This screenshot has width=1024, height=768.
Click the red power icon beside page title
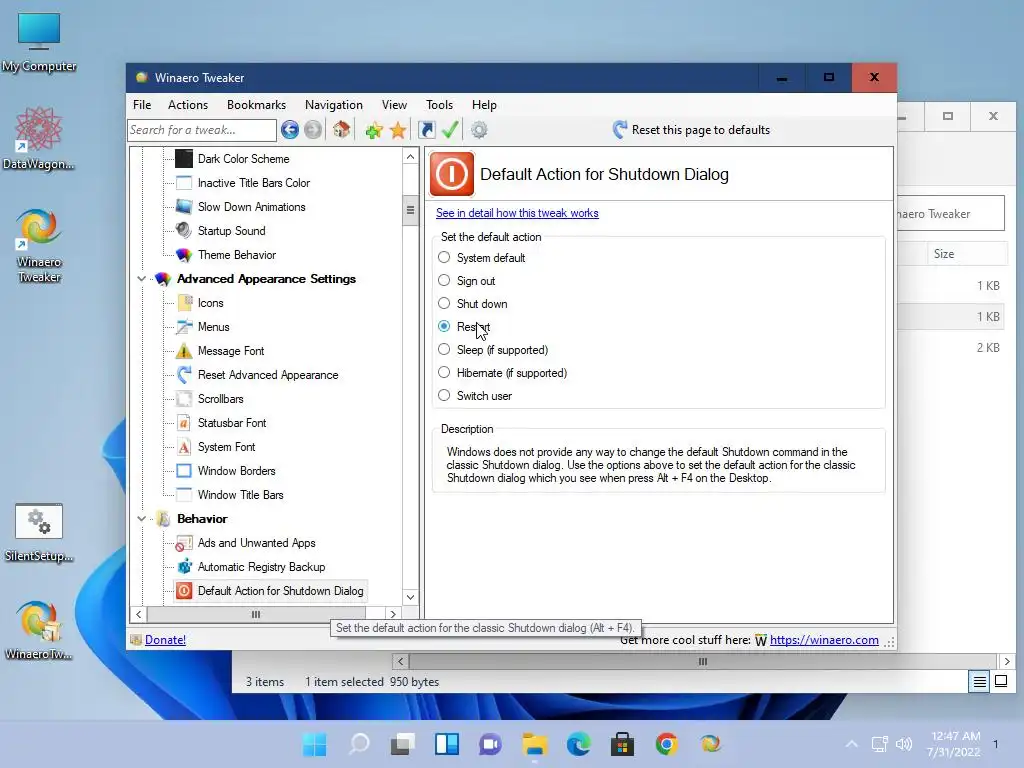tap(451, 174)
